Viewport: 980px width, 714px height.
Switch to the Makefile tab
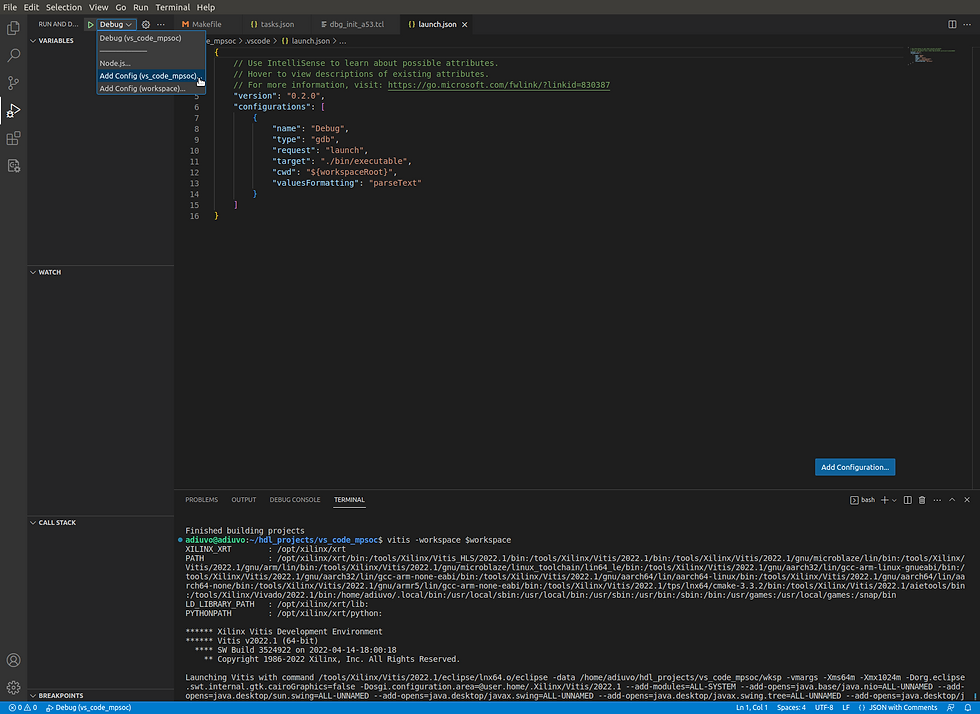pos(209,24)
